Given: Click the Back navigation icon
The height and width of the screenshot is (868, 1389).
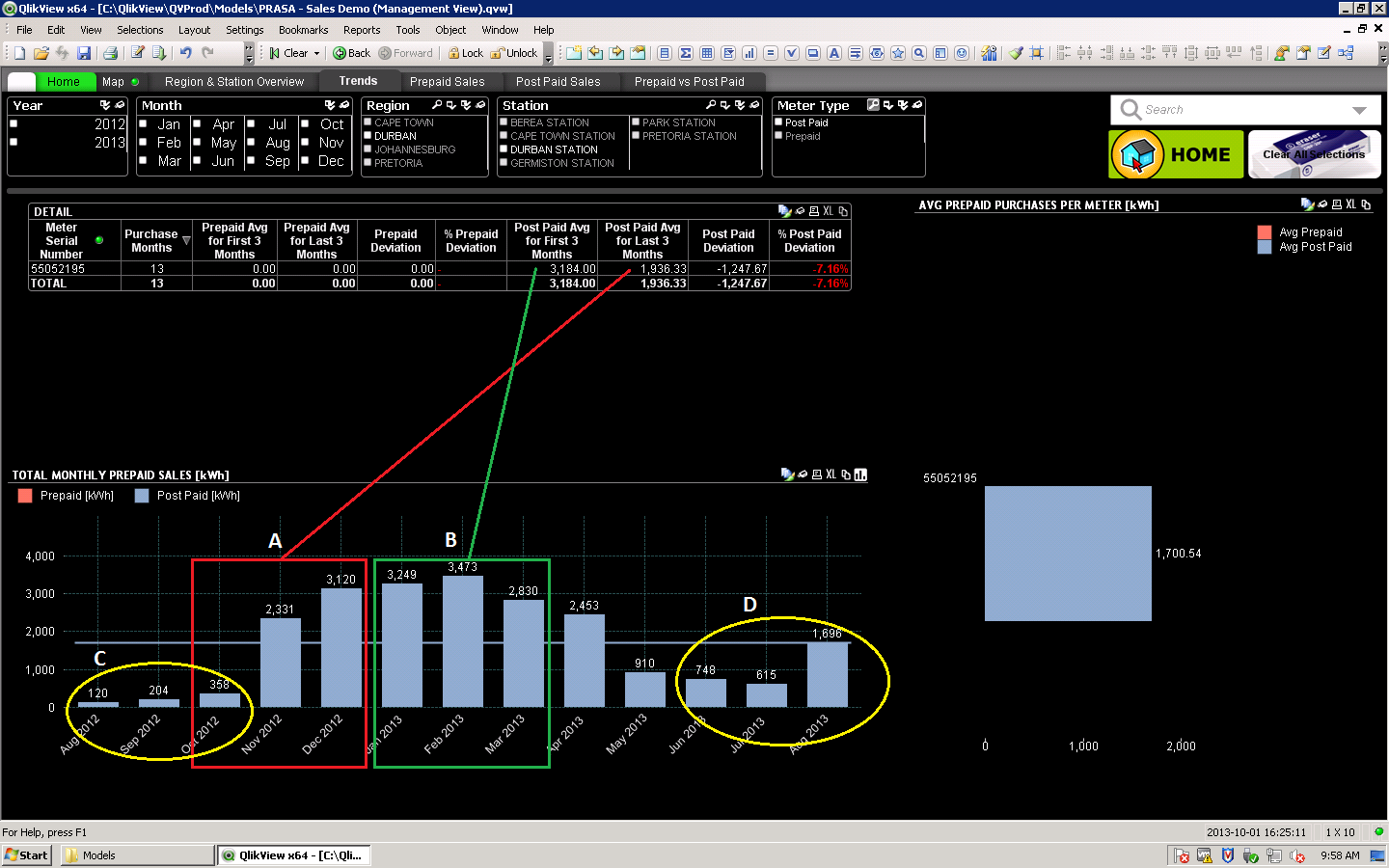Looking at the screenshot, I should click(351, 54).
